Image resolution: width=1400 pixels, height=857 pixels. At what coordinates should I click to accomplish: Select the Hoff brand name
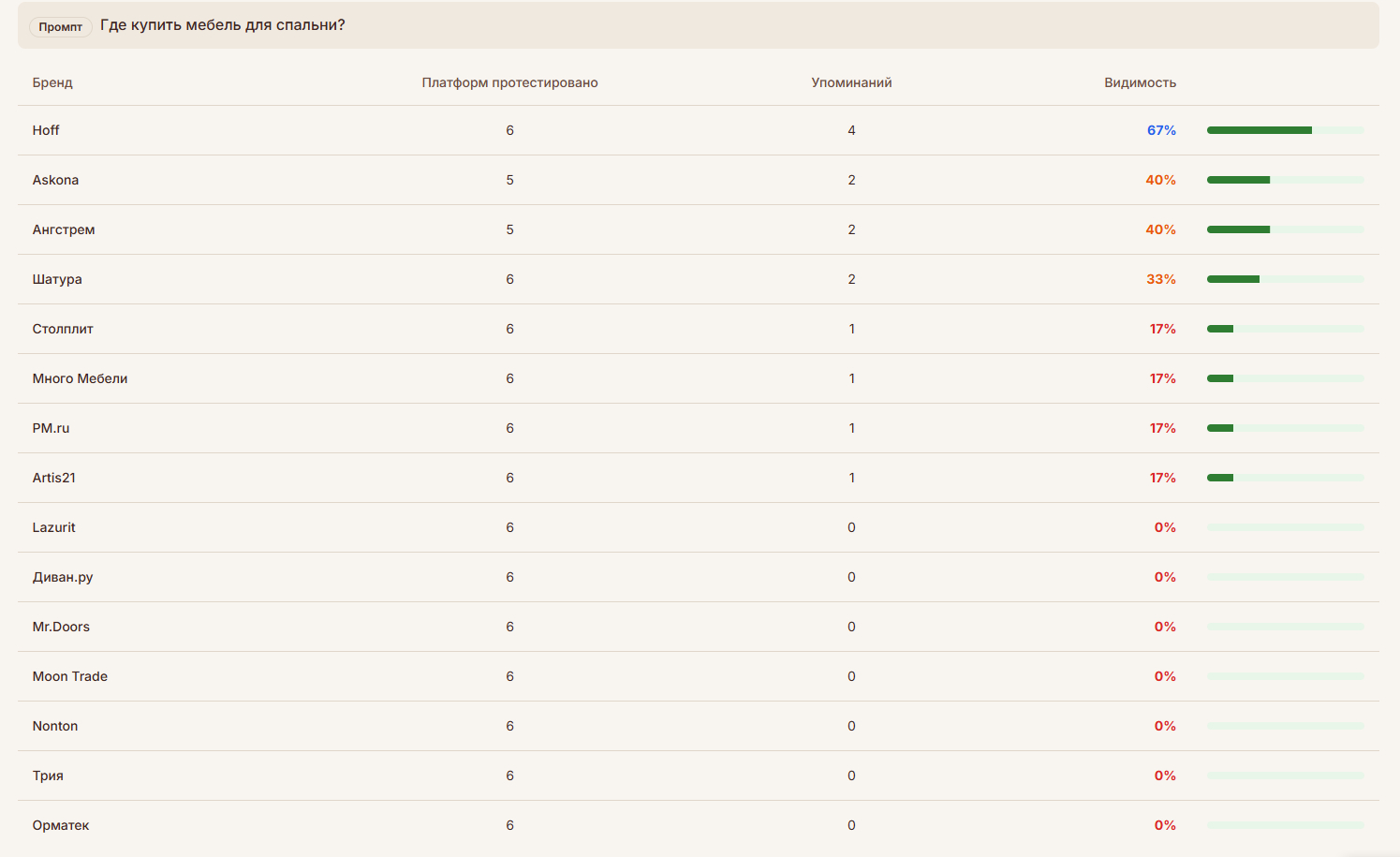pyautogui.click(x=46, y=130)
